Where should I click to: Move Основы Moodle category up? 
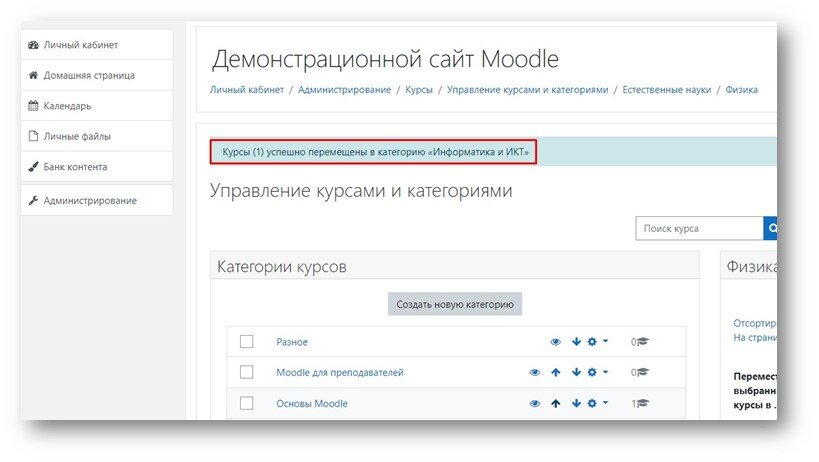click(x=556, y=403)
